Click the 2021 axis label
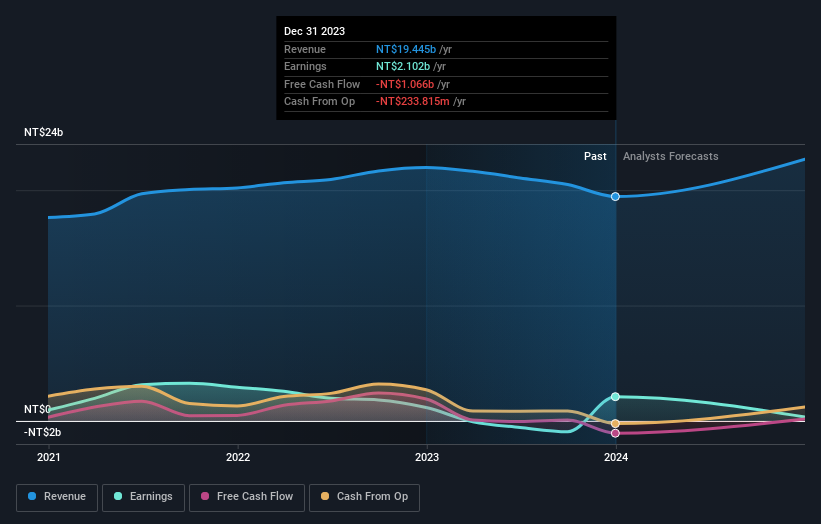The height and width of the screenshot is (524, 821). [49, 458]
